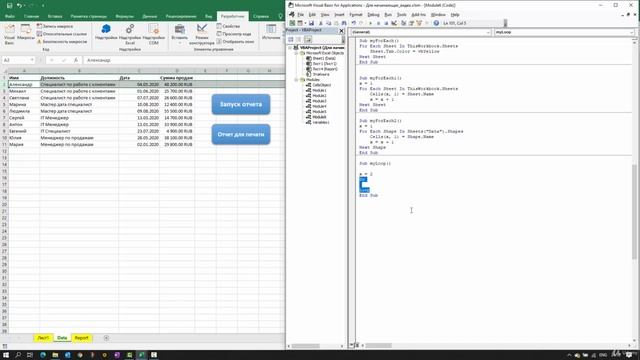640x360 pixels.
Task: Collapse Microsoft Excel Objects folder
Action: 296,53
